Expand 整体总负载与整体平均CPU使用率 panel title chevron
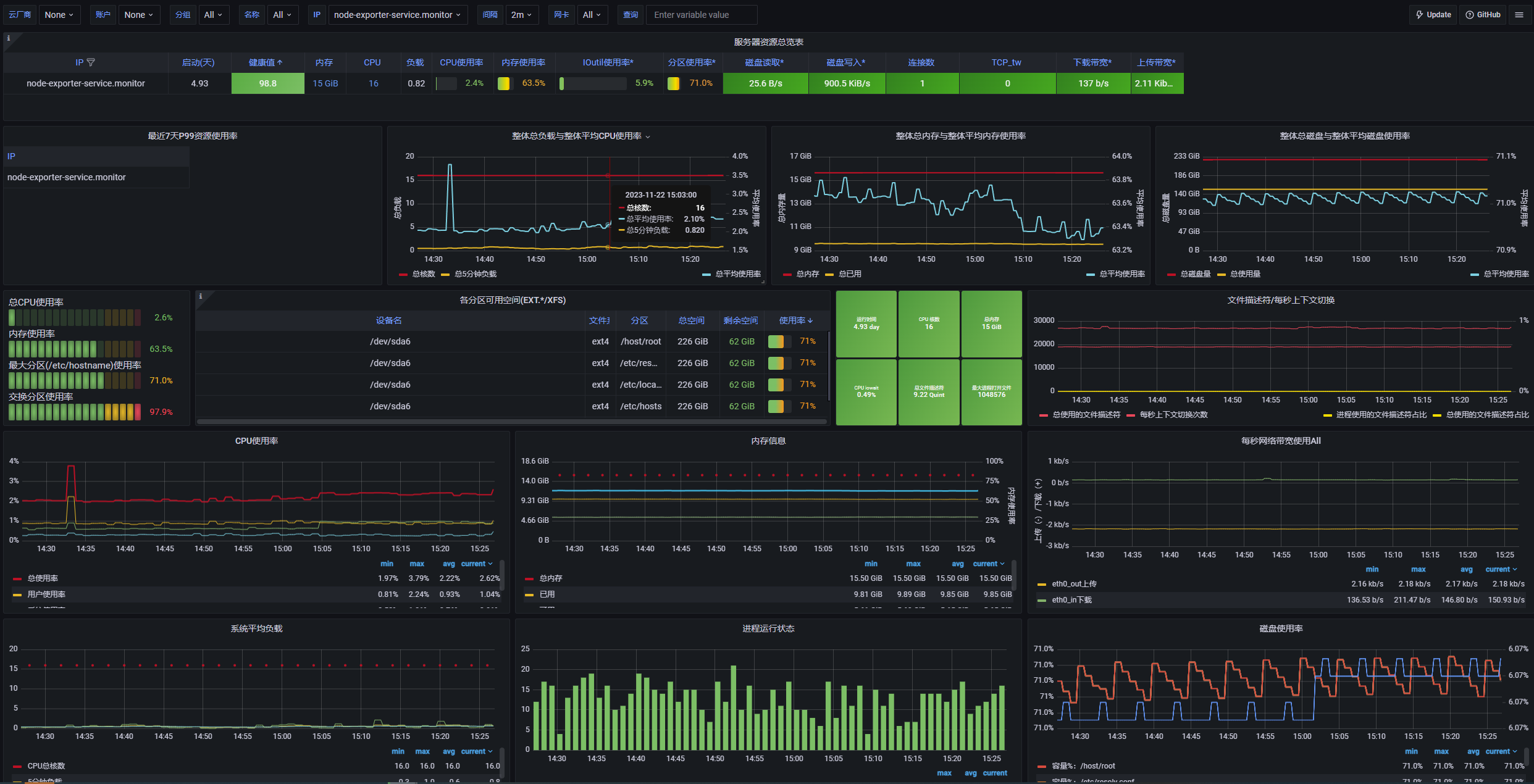This screenshot has height=784, width=1534. pyautogui.click(x=648, y=136)
